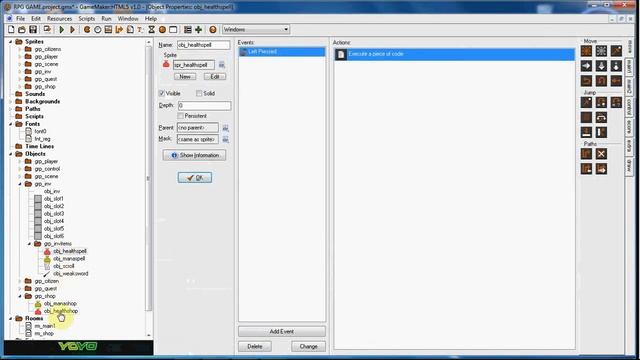The image size is (640, 360).
Task: Run the game with the green play icon
Action: point(62,29)
